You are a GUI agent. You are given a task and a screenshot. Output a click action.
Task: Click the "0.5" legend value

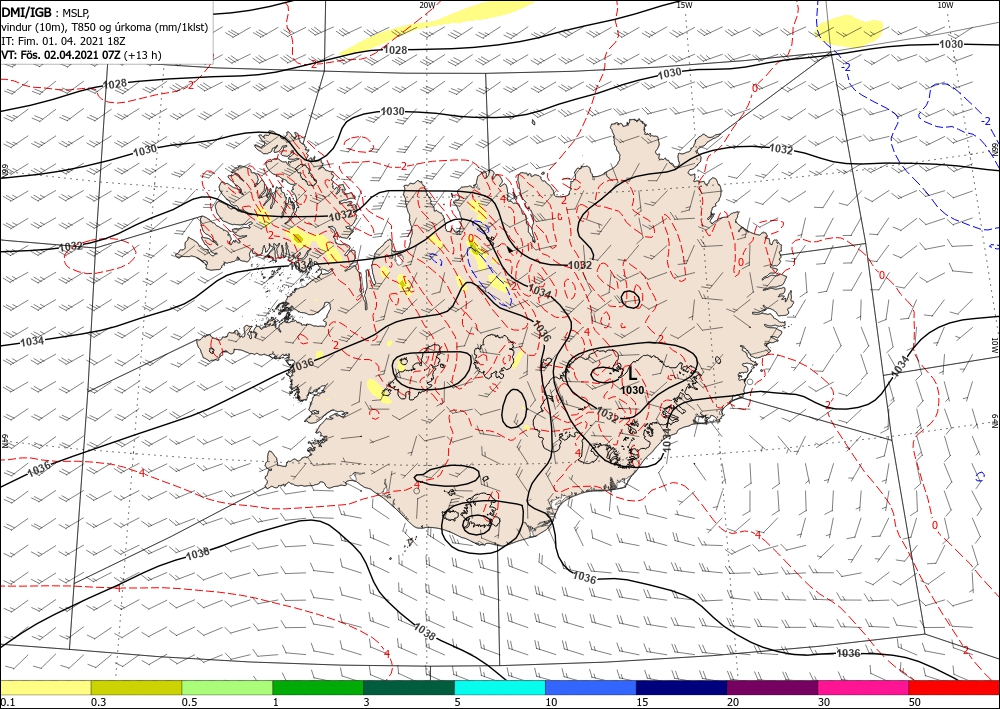[x=189, y=701]
